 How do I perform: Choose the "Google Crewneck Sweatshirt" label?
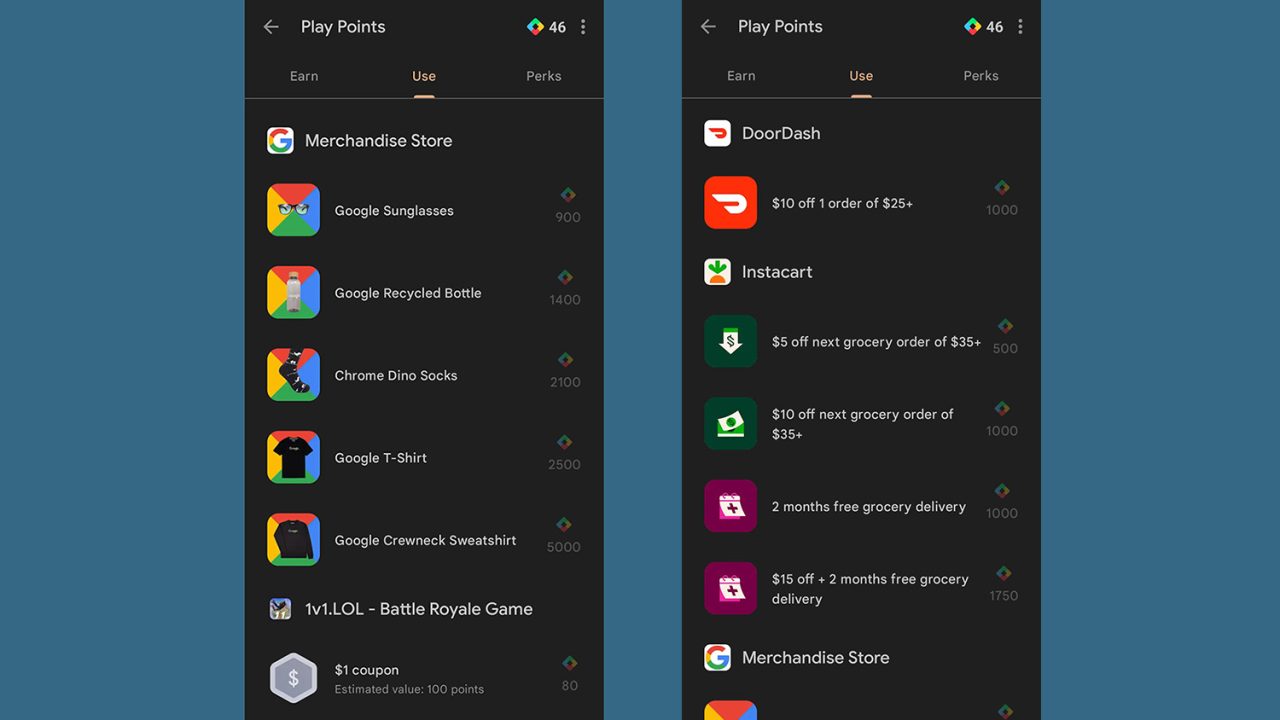[426, 540]
